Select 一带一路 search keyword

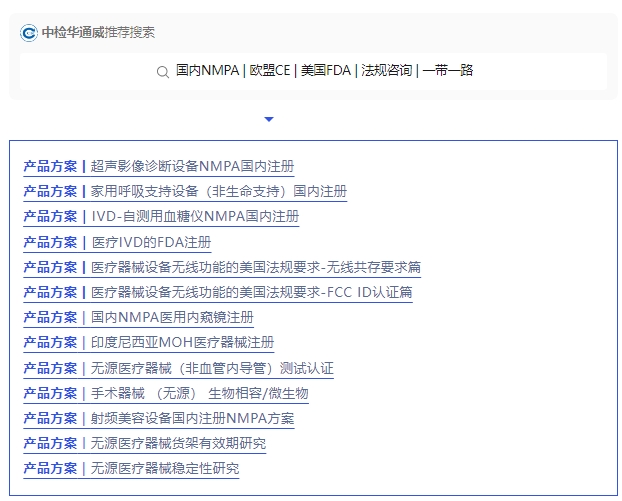point(447,71)
